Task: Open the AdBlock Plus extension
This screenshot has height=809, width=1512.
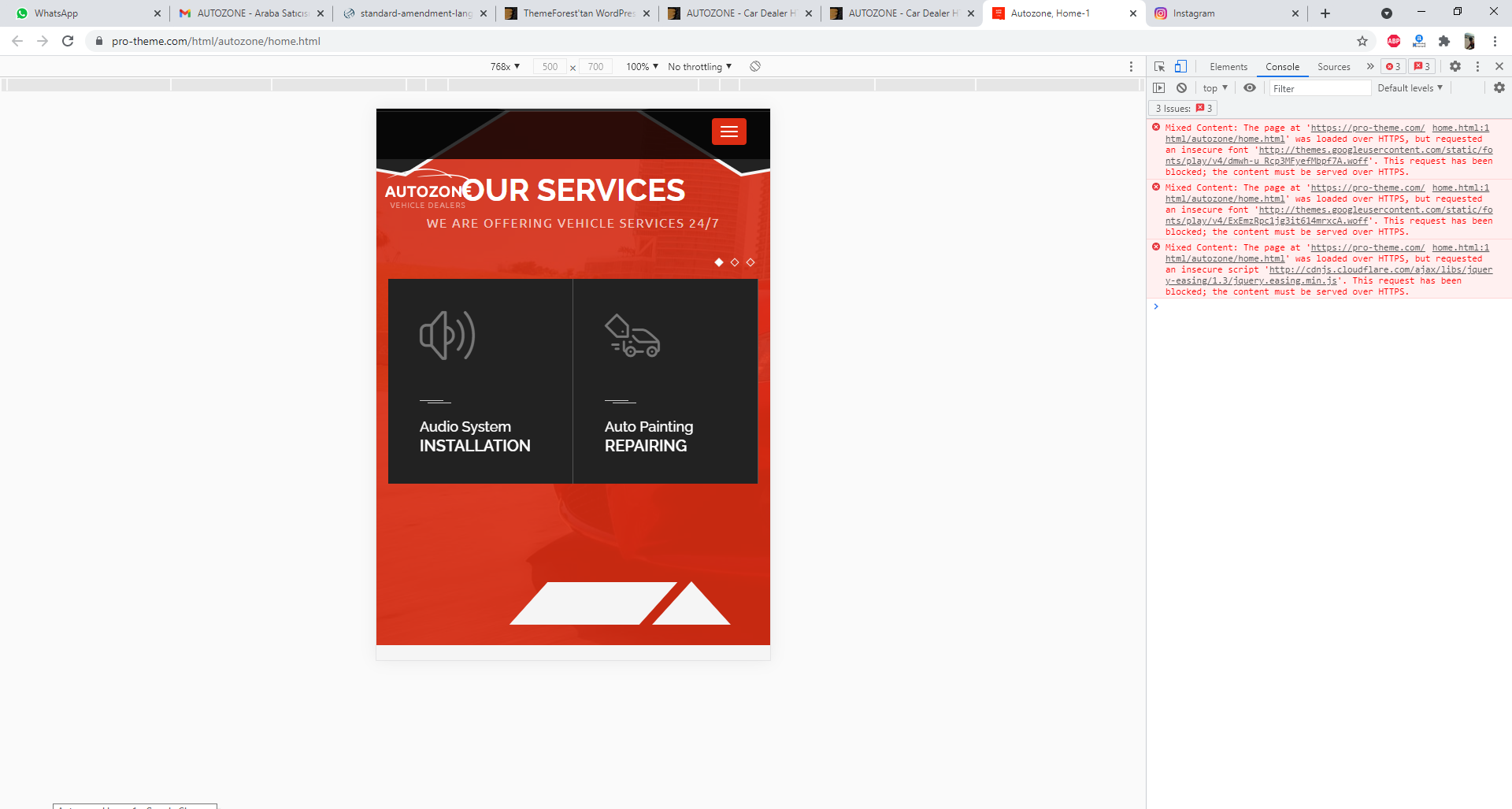Action: click(1394, 41)
